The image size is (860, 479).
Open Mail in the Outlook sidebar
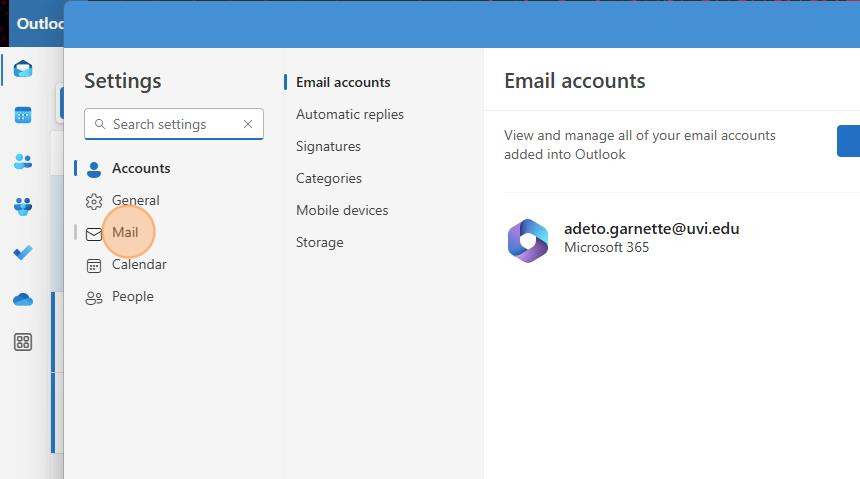coord(22,69)
